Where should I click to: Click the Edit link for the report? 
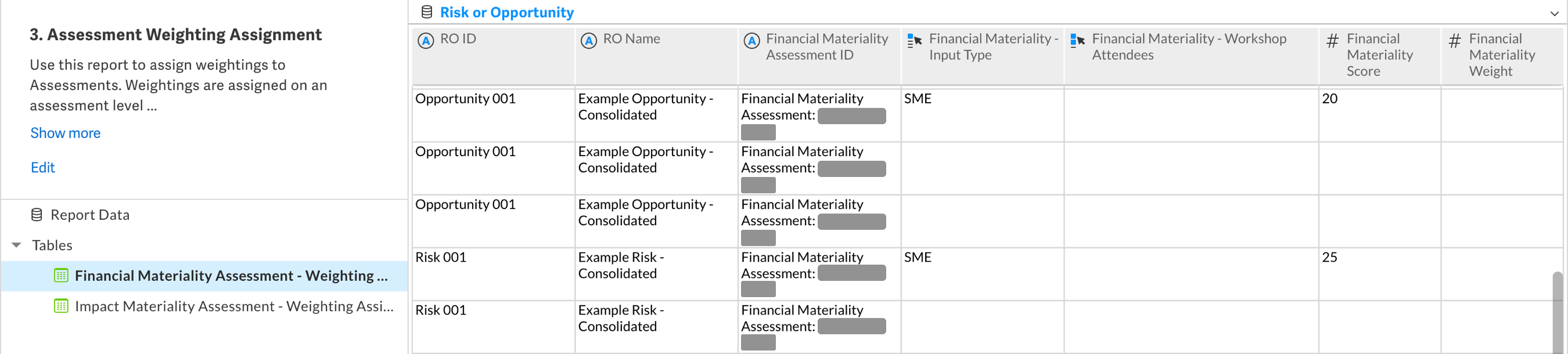[x=42, y=167]
